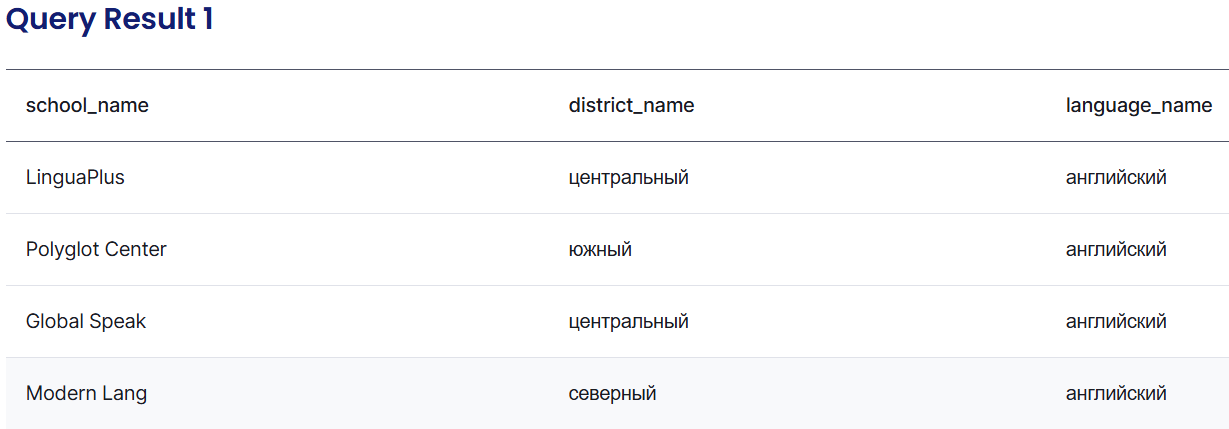Screen dimensions: 1229x429
Task: Sort by the language_name column header
Action: point(1139,105)
